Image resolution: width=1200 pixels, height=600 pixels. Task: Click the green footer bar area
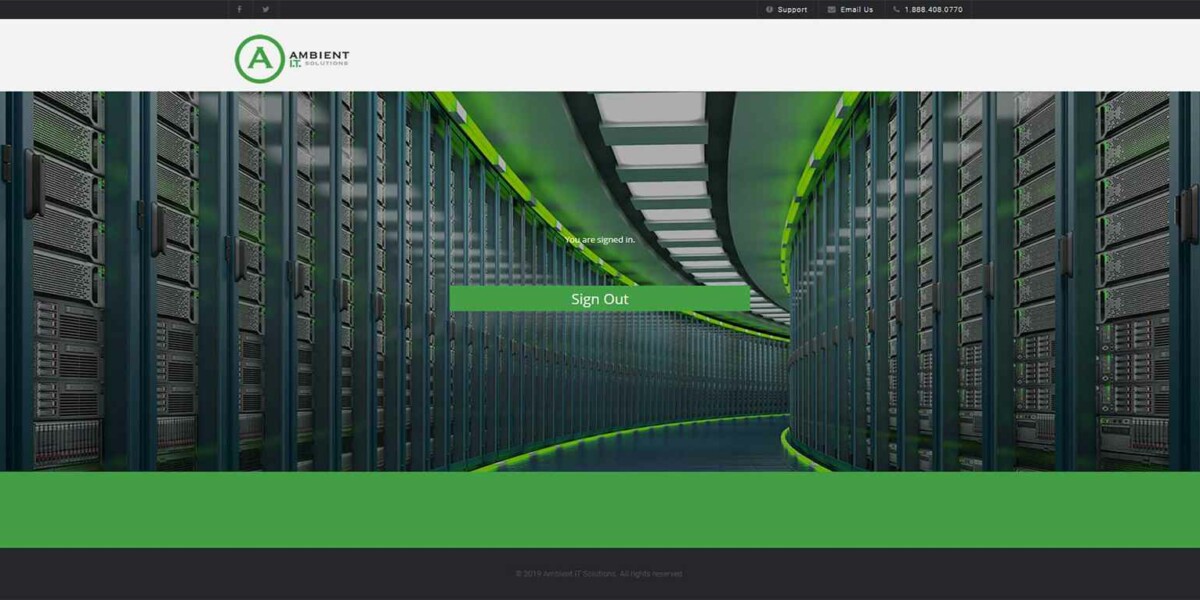(600, 510)
